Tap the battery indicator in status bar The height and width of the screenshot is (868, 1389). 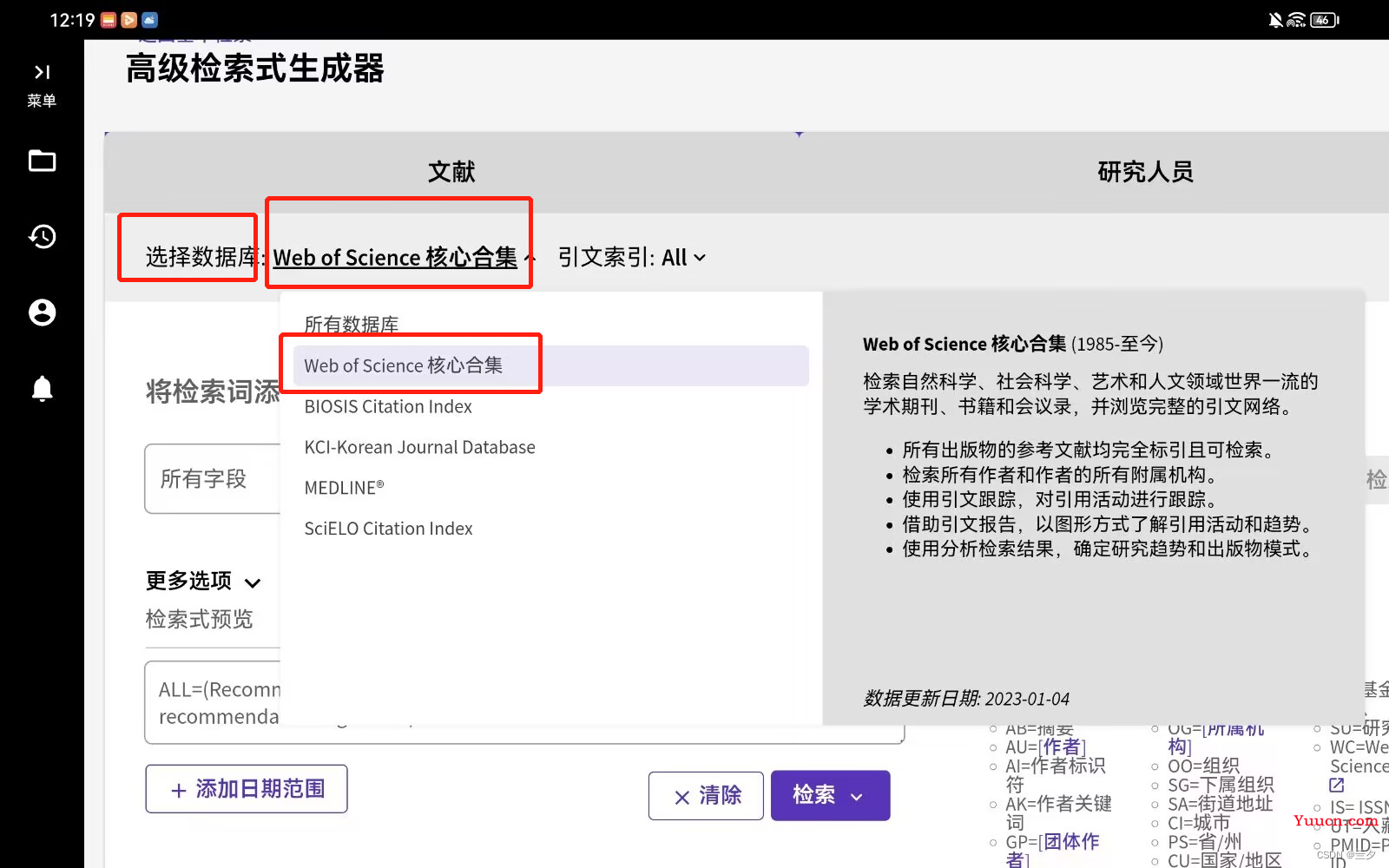pyautogui.click(x=1325, y=20)
